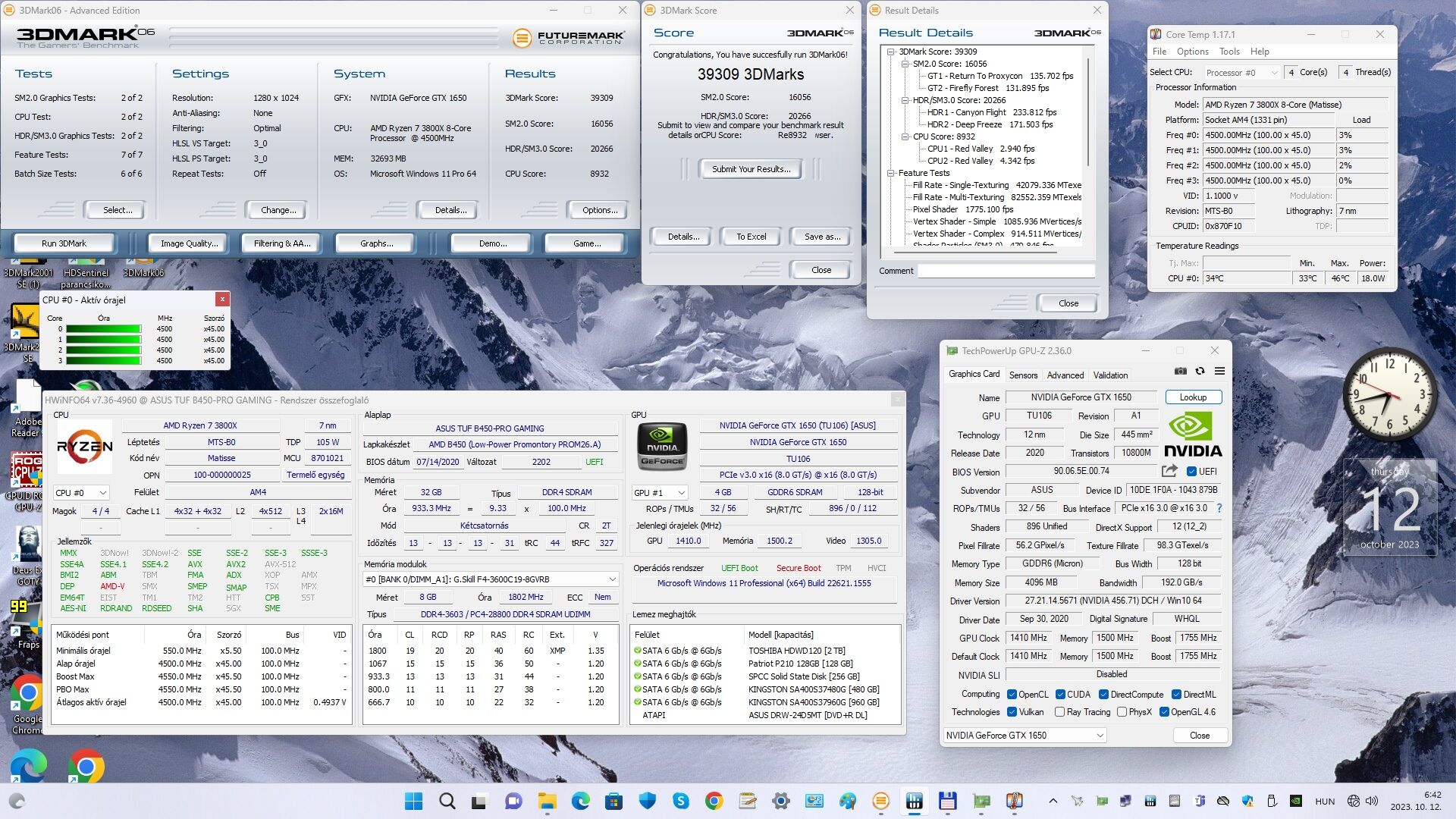1456x819 pixels.
Task: Click the Bus Interface question mark in GPU-Z
Action: point(1219,508)
